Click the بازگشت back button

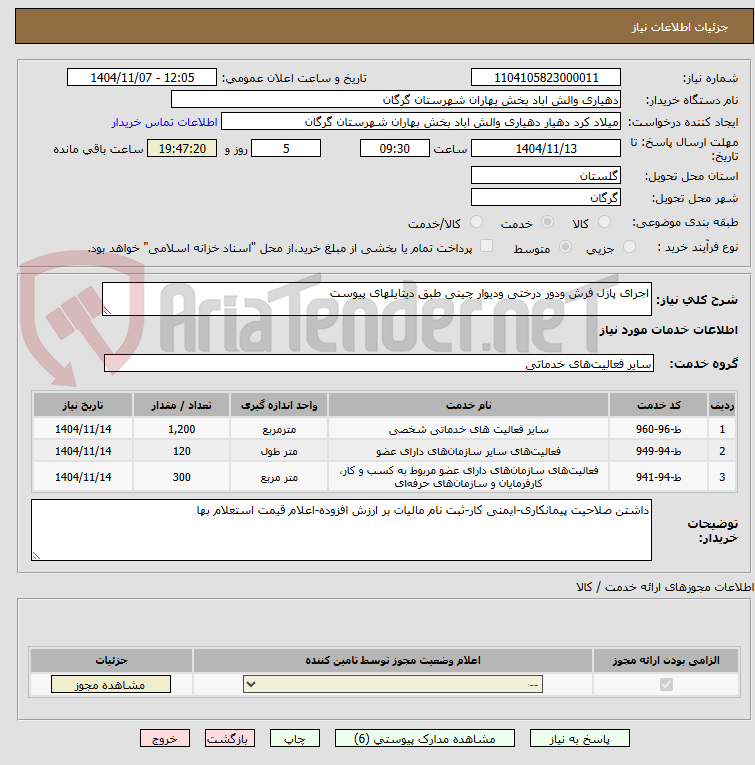pyautogui.click(x=230, y=739)
